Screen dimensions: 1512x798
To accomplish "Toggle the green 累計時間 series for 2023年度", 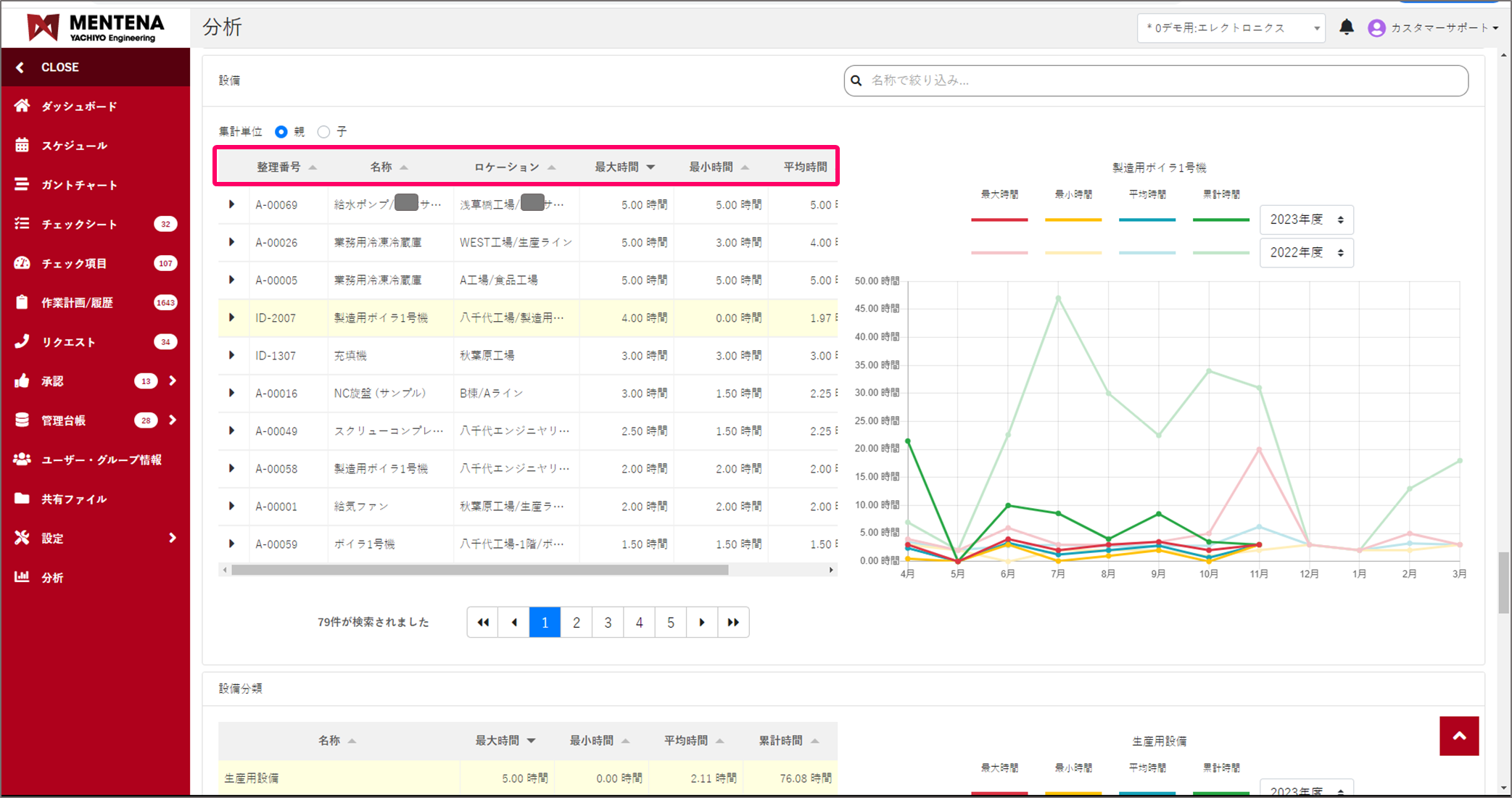I will tap(1221, 219).
